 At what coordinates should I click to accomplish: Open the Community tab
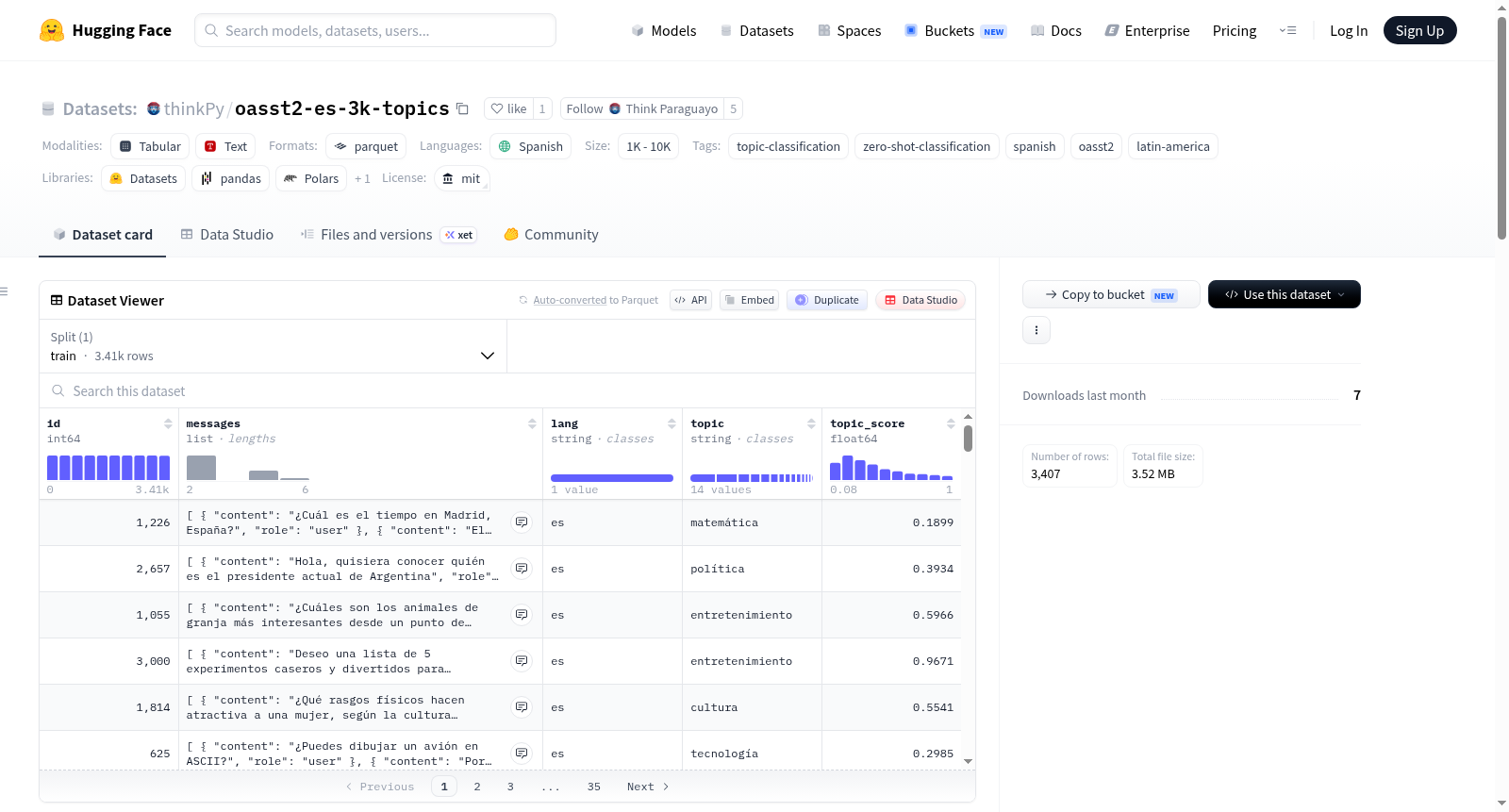click(551, 235)
